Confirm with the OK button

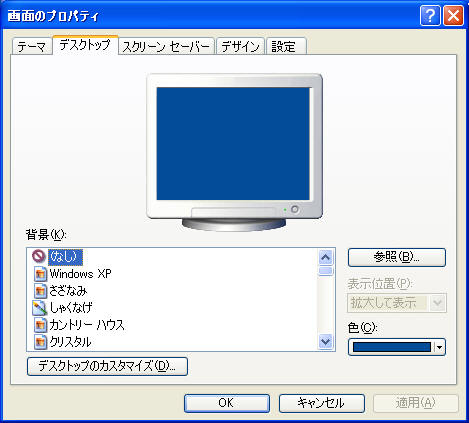(x=227, y=403)
